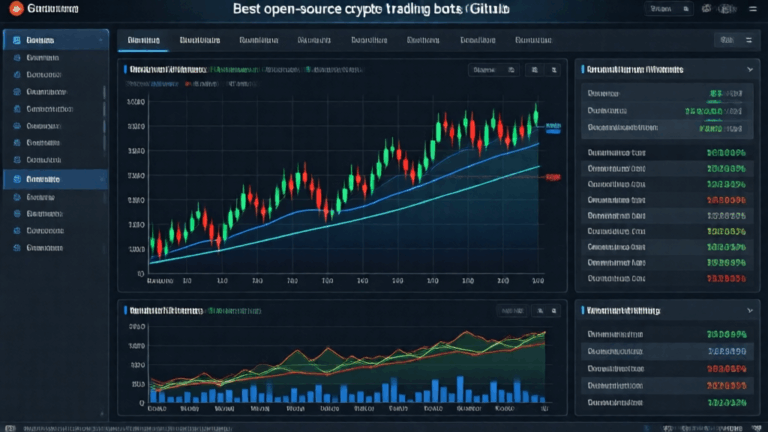The height and width of the screenshot is (432, 768).
Task: Click the blue price marker on the chart's right axis
Action: pyautogui.click(x=552, y=128)
